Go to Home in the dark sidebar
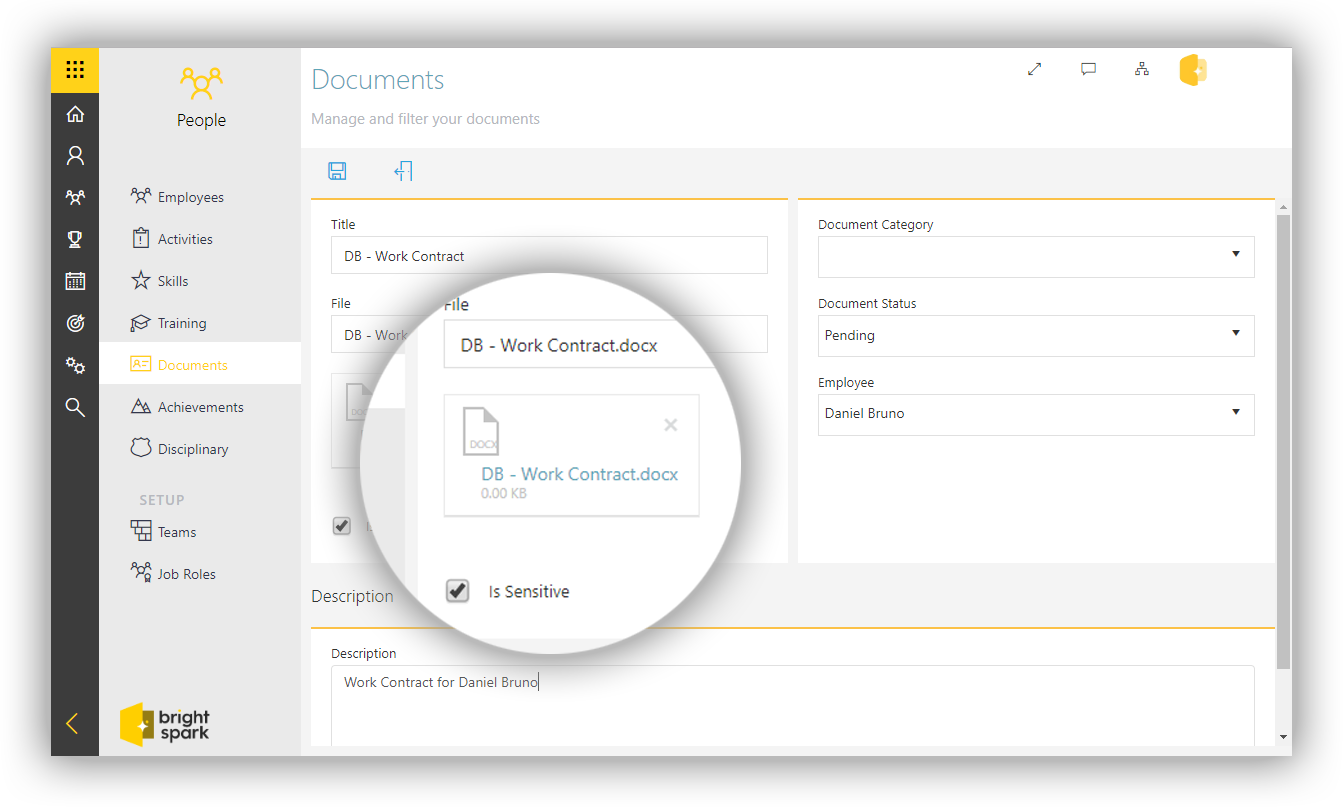 point(75,114)
